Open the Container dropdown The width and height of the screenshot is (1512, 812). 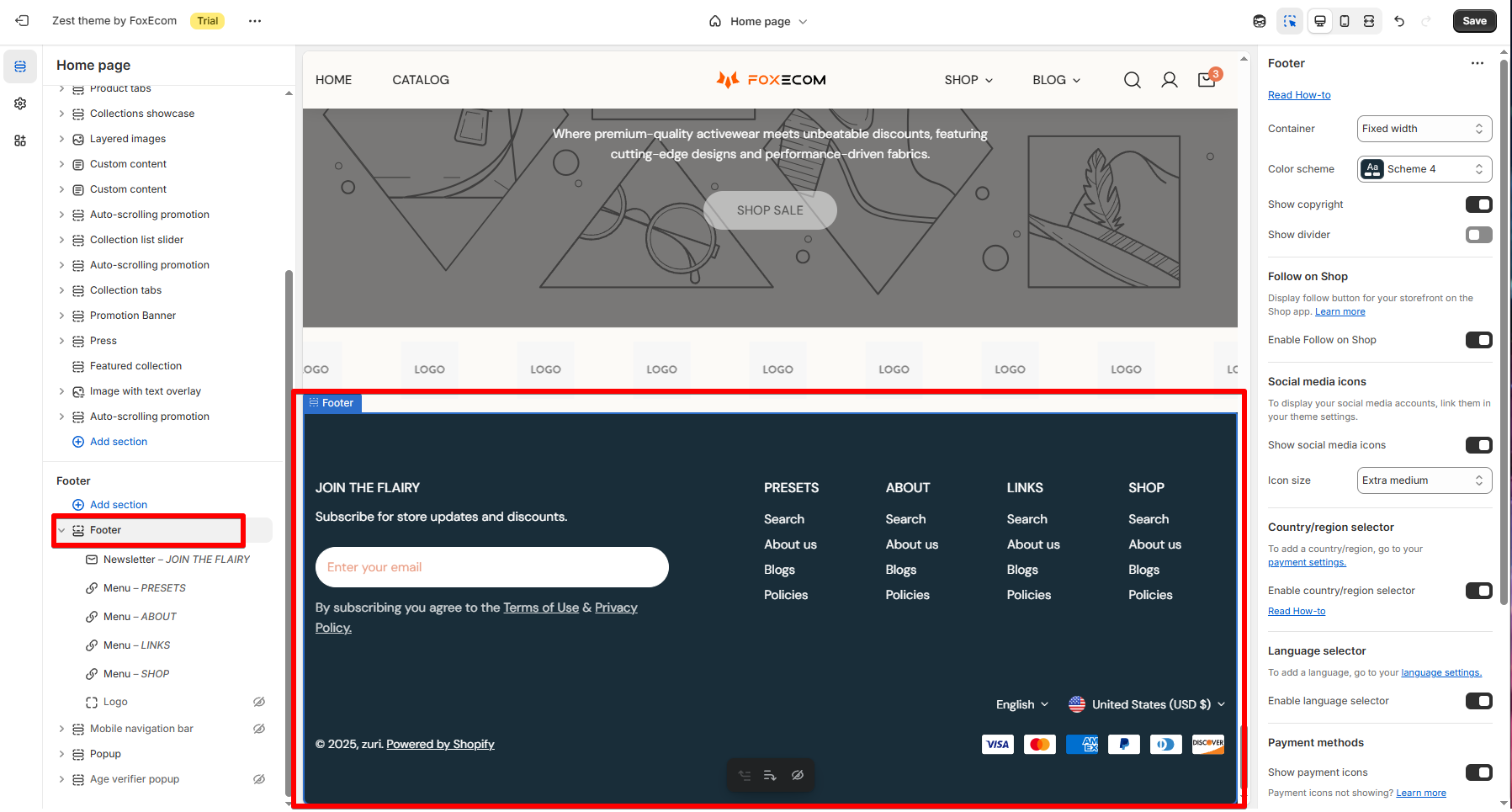pos(1424,129)
